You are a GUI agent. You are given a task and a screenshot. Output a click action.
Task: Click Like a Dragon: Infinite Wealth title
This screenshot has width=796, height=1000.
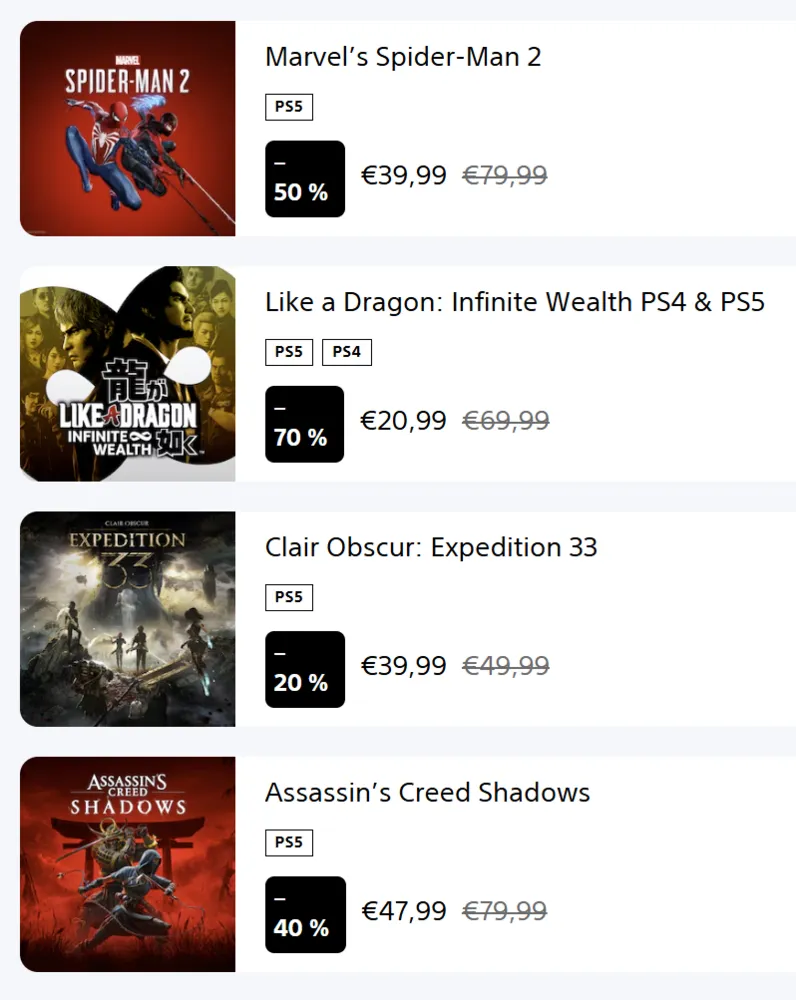coord(514,302)
